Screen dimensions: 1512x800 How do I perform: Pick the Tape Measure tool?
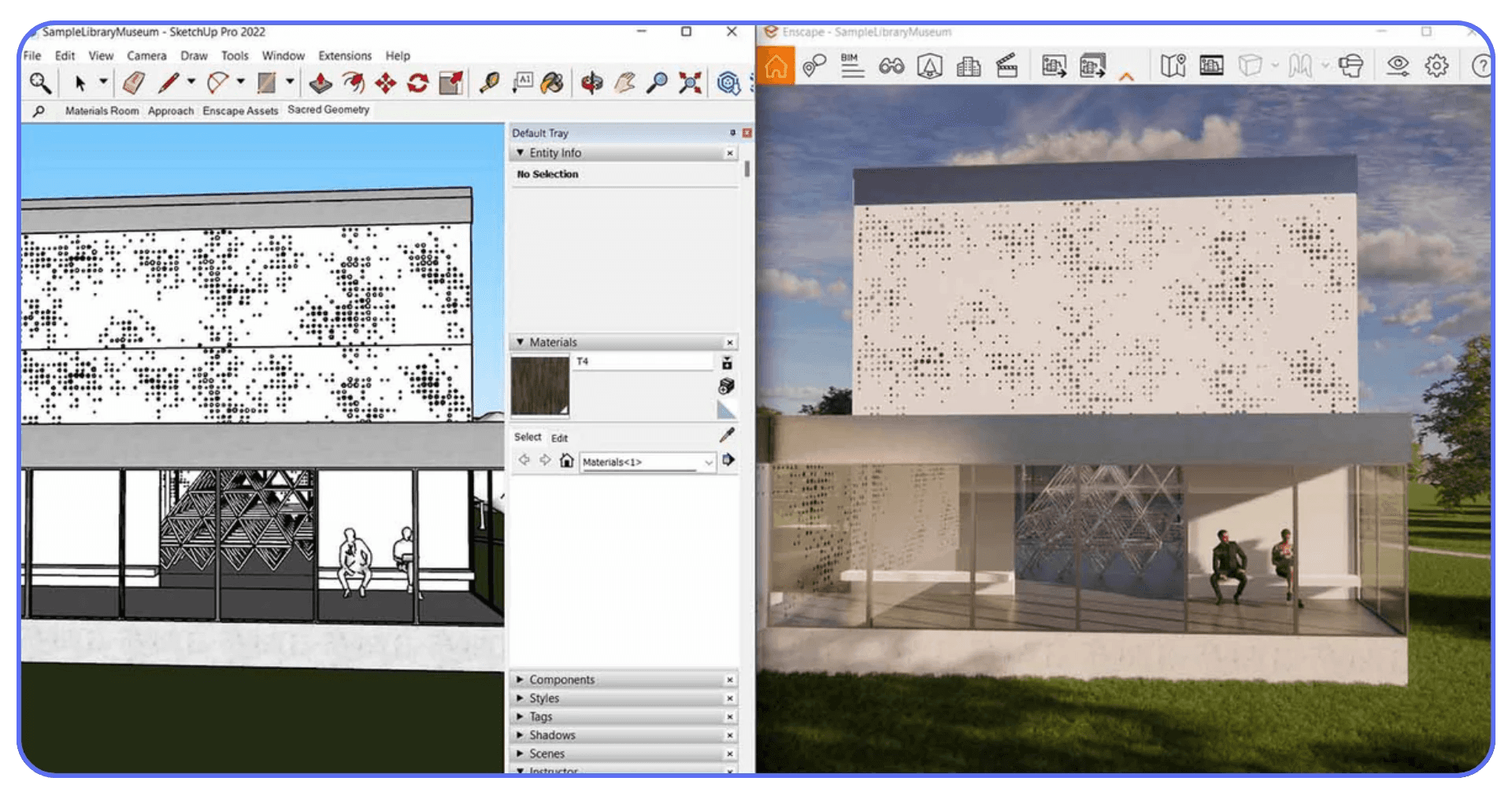pos(489,83)
